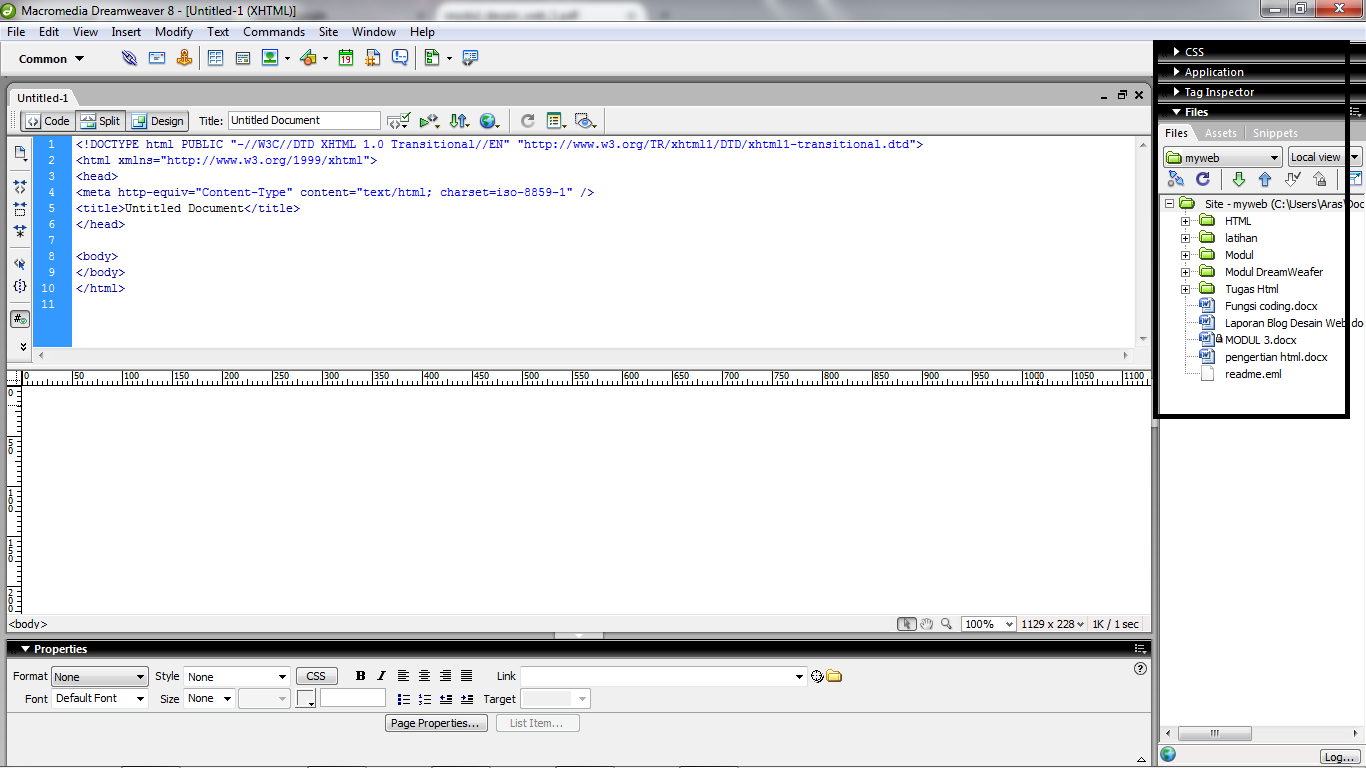The height and width of the screenshot is (768, 1366).
Task: Open the text color swatch
Action: [306, 699]
